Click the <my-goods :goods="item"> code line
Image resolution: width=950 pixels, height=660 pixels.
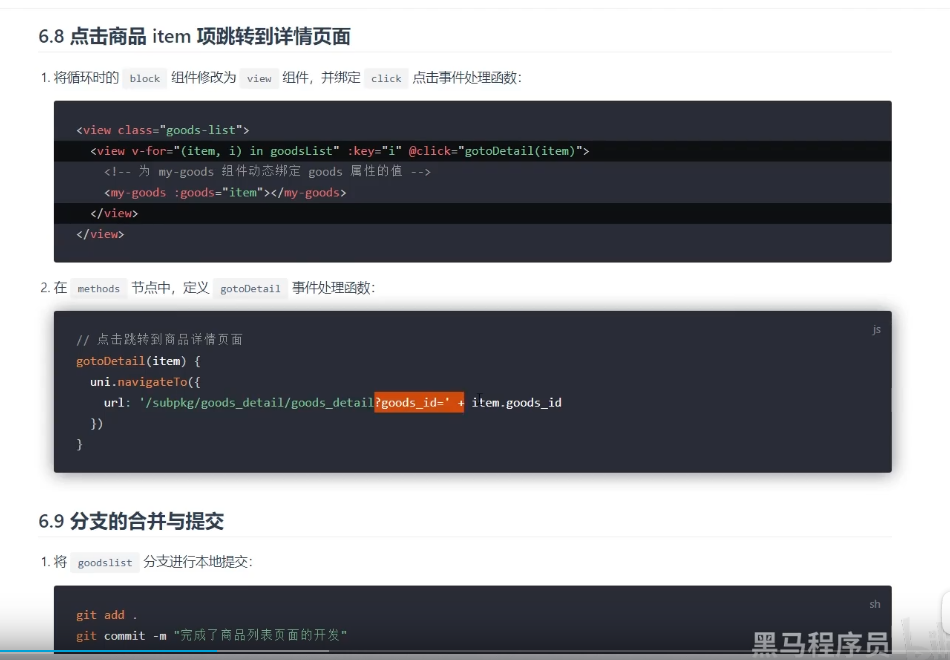(x=225, y=193)
